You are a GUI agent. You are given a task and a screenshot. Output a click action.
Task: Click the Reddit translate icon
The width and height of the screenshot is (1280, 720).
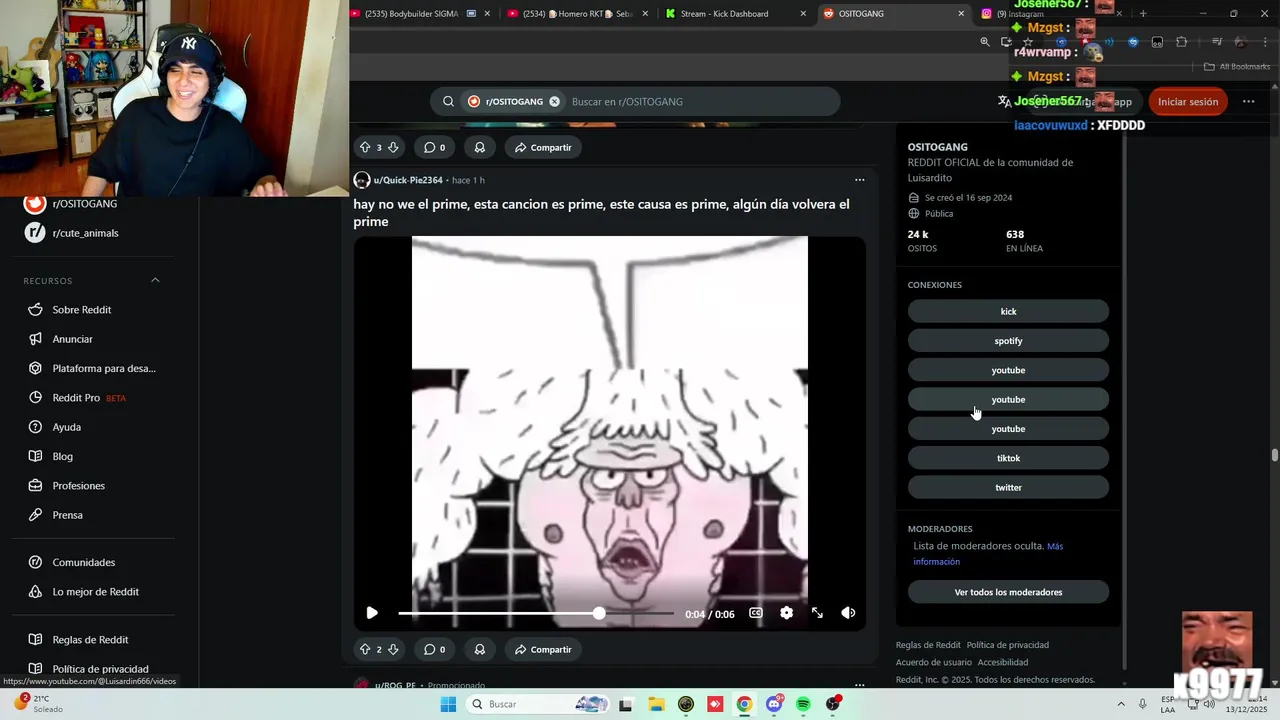pos(1004,101)
